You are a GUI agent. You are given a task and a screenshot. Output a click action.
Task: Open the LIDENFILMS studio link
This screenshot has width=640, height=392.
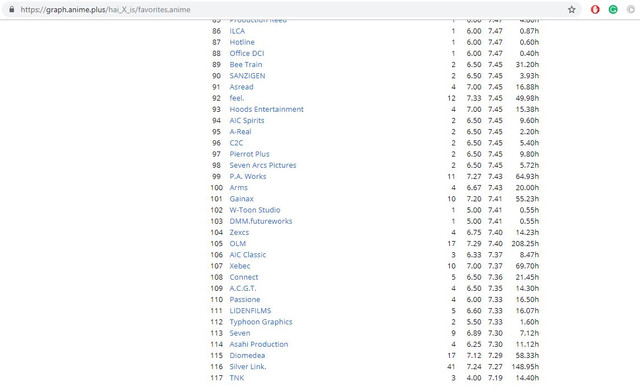[x=250, y=311]
